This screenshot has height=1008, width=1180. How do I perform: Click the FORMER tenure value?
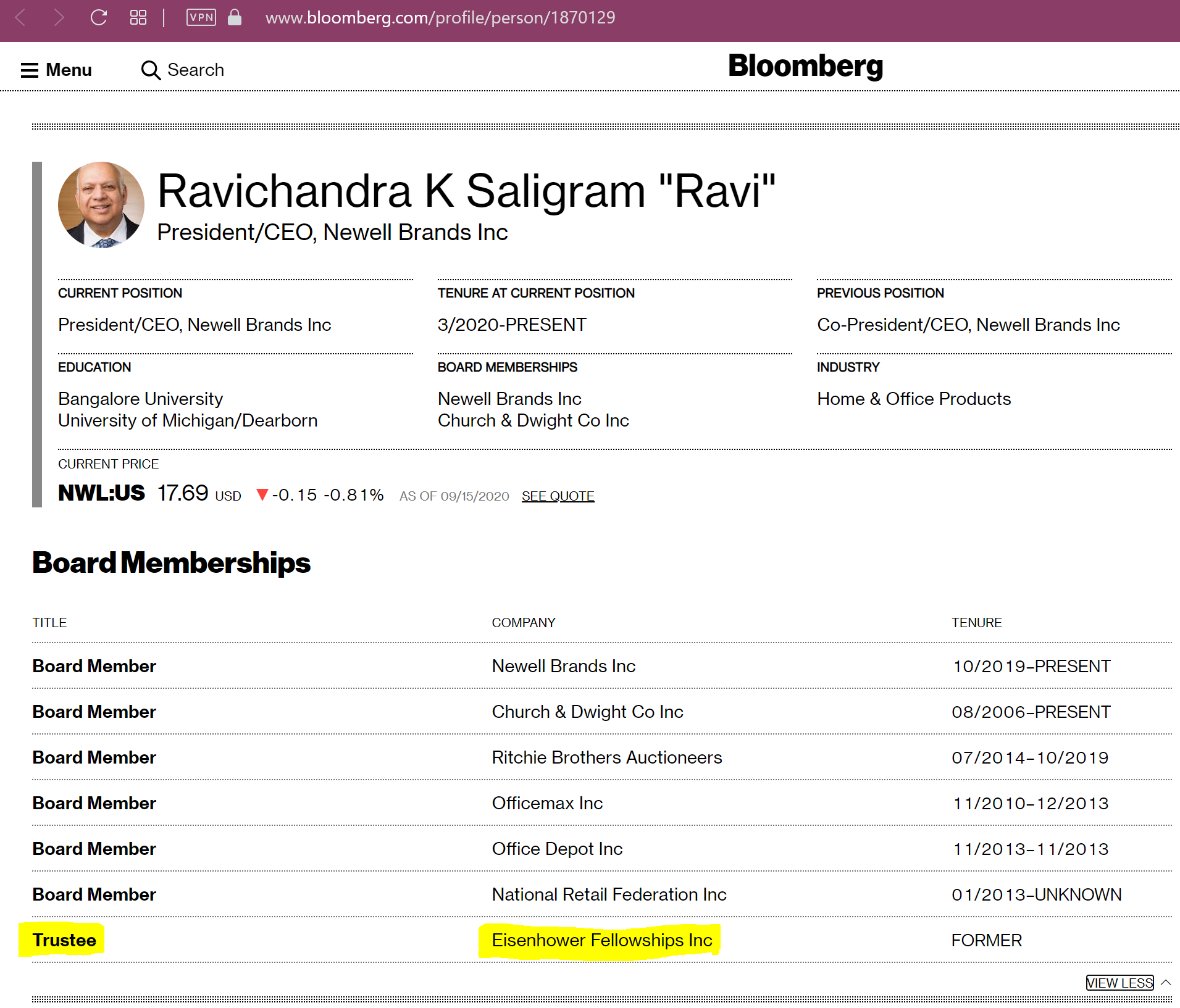987,940
